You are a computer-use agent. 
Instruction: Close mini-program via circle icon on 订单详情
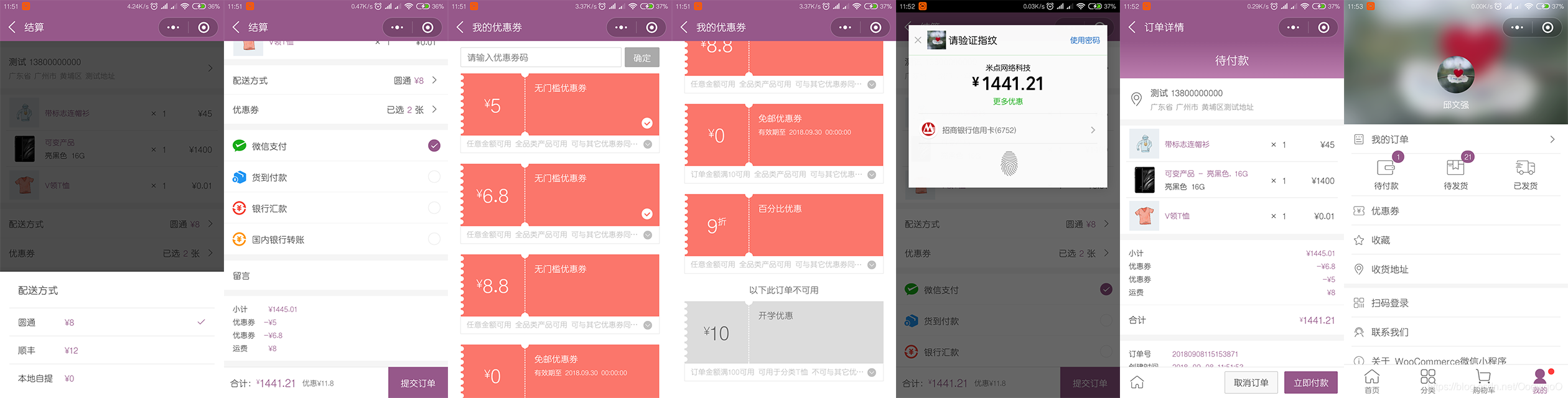1323,27
